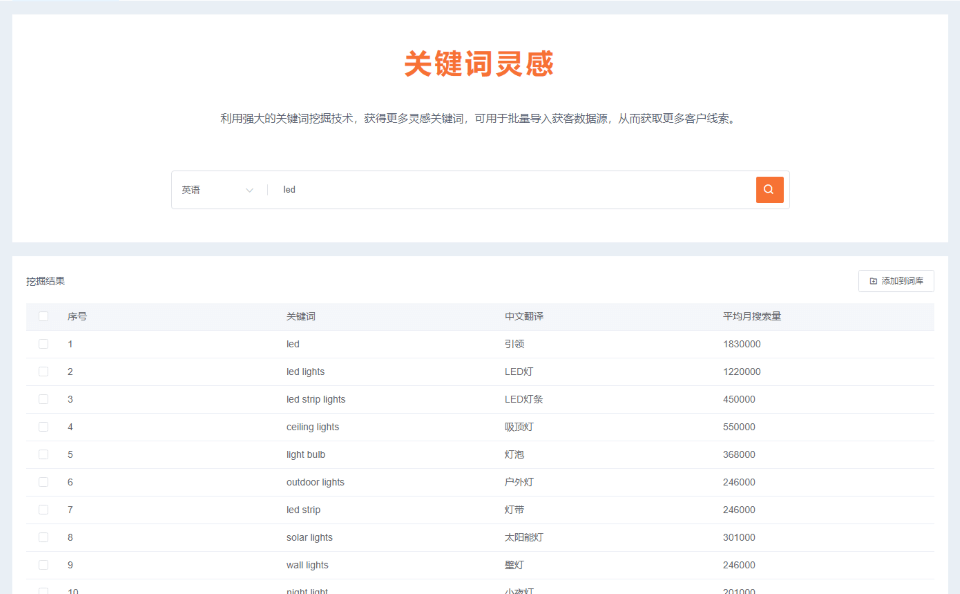This screenshot has width=960, height=594.
Task: Click the 关键词灵感 page title
Action: [479, 64]
